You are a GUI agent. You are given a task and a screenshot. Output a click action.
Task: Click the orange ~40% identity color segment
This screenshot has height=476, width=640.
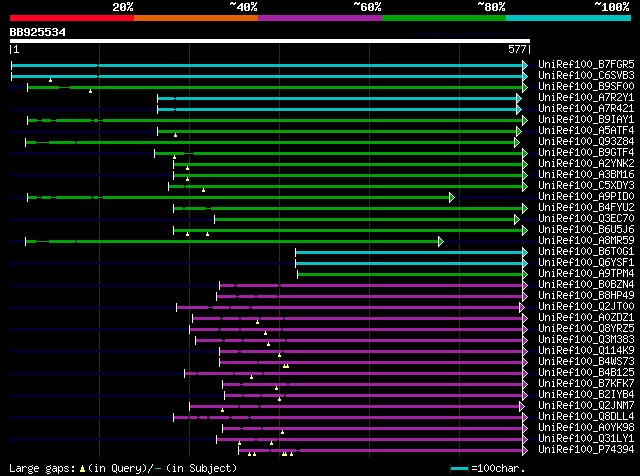tap(196, 18)
